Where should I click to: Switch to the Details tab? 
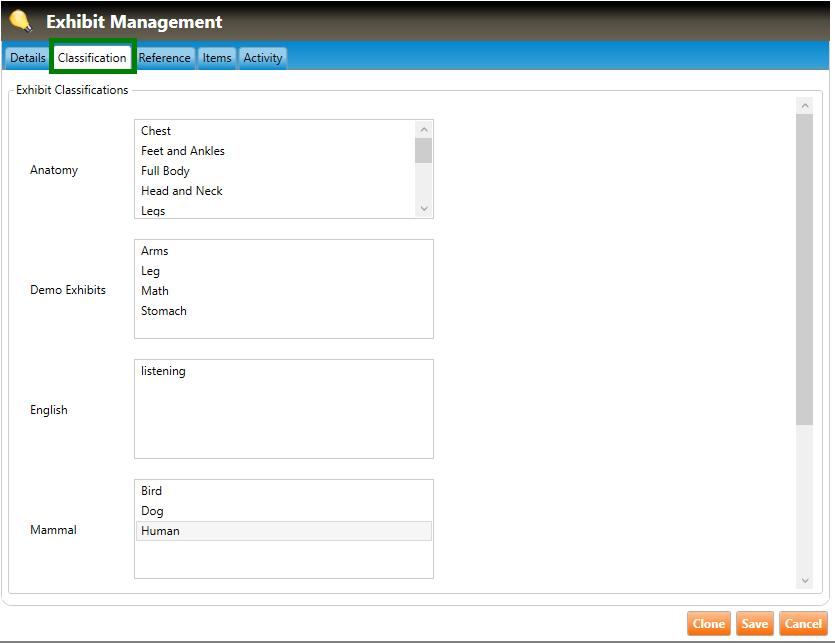pos(28,58)
